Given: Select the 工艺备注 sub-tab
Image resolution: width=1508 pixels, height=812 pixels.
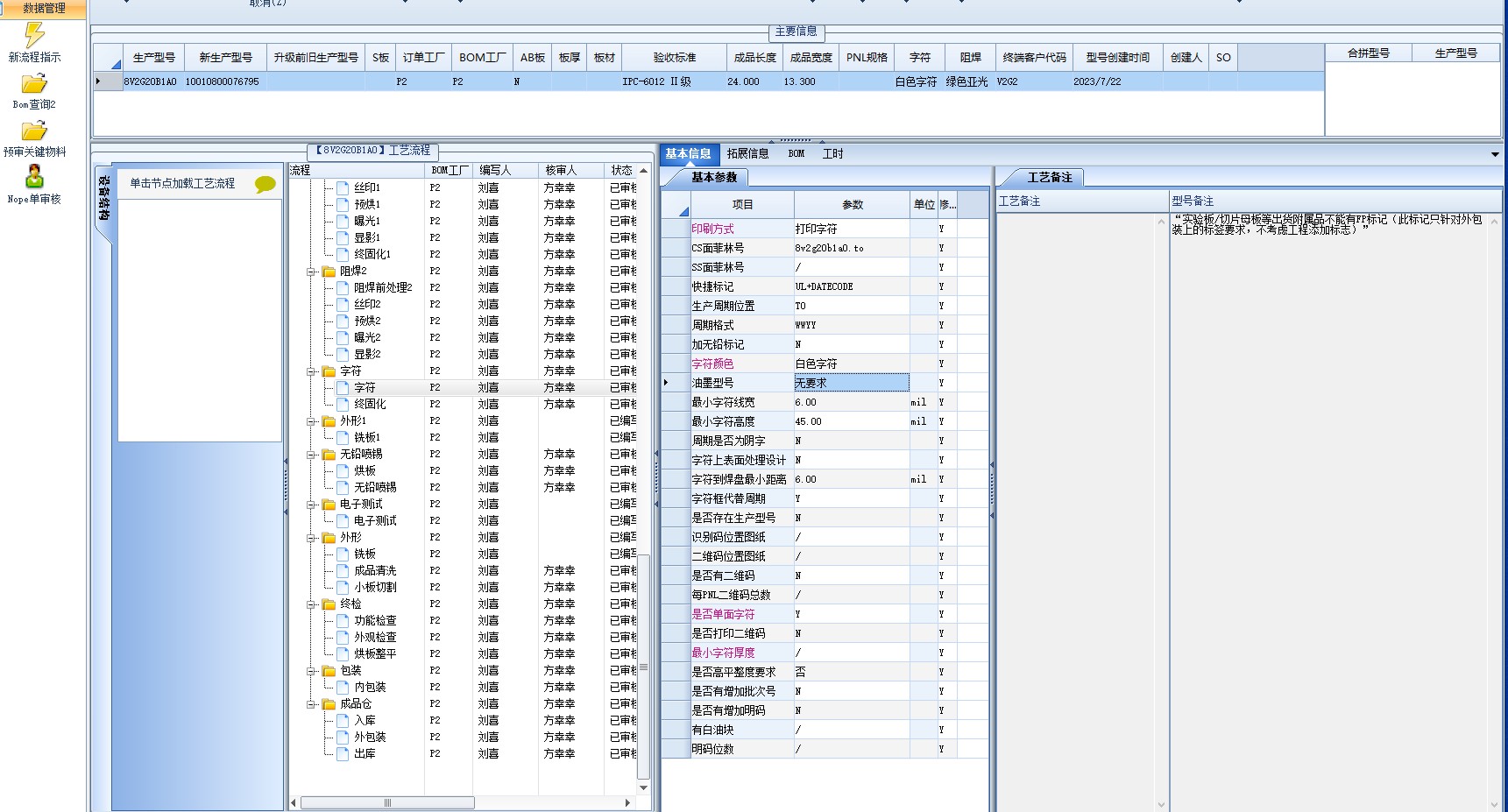Looking at the screenshot, I should [x=1049, y=177].
